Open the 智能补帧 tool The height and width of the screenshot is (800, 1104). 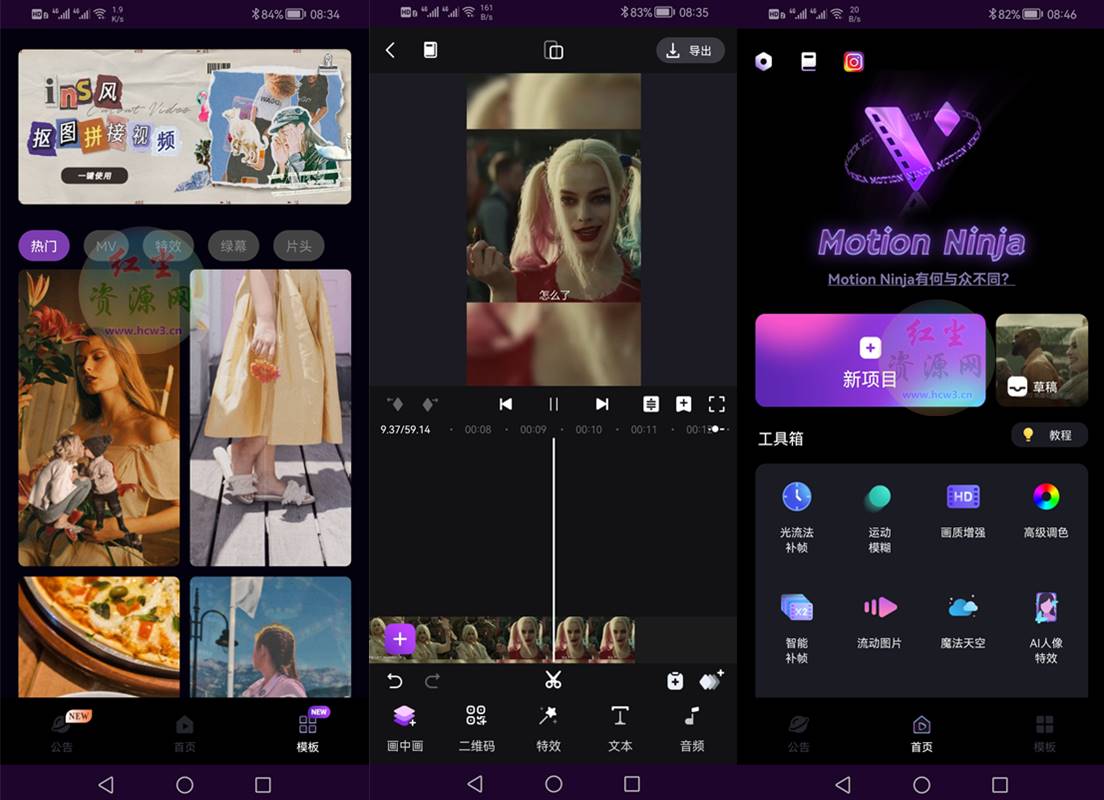click(796, 608)
